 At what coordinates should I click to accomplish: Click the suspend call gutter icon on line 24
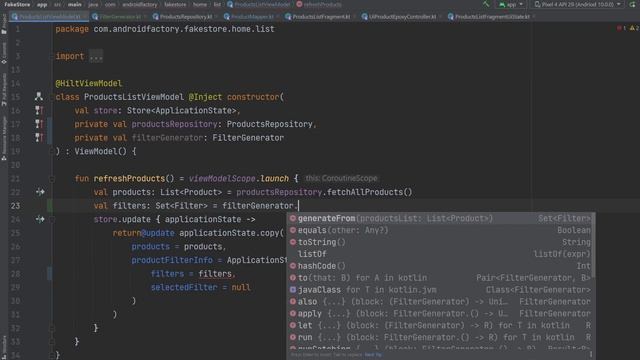point(40,219)
